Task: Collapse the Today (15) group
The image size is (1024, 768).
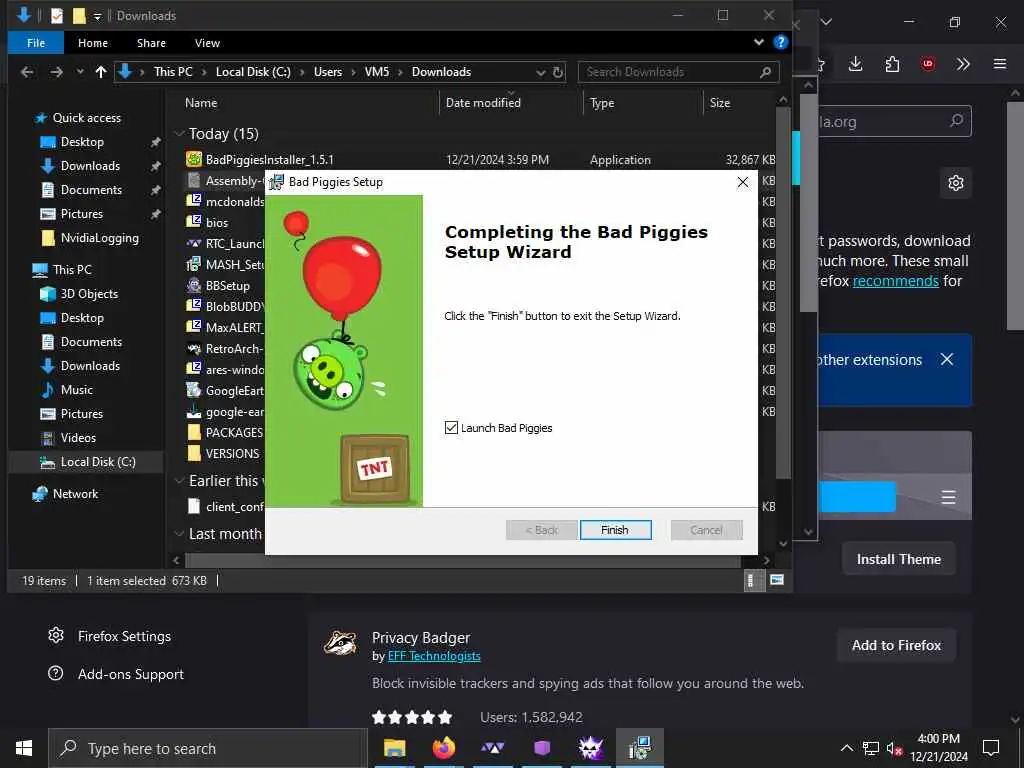Action: click(179, 134)
